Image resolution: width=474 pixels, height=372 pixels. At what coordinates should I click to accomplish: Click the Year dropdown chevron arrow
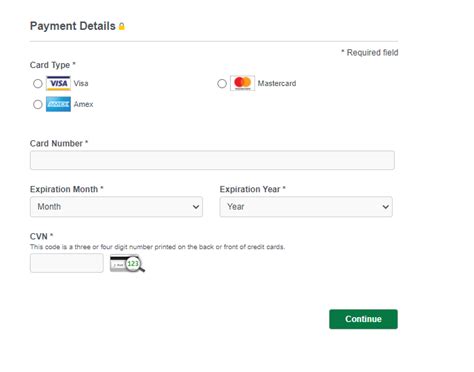click(x=386, y=207)
